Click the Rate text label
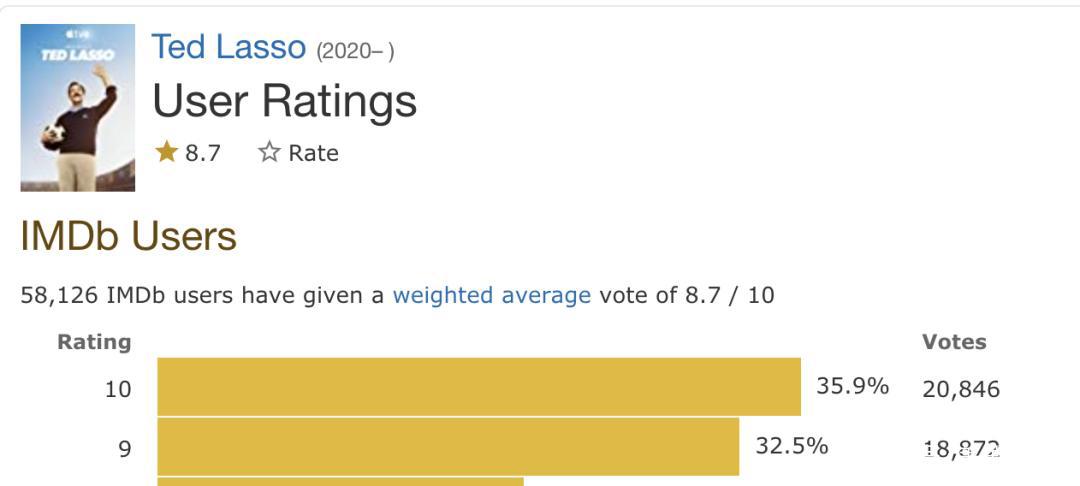The width and height of the screenshot is (1080, 486). coord(313,153)
